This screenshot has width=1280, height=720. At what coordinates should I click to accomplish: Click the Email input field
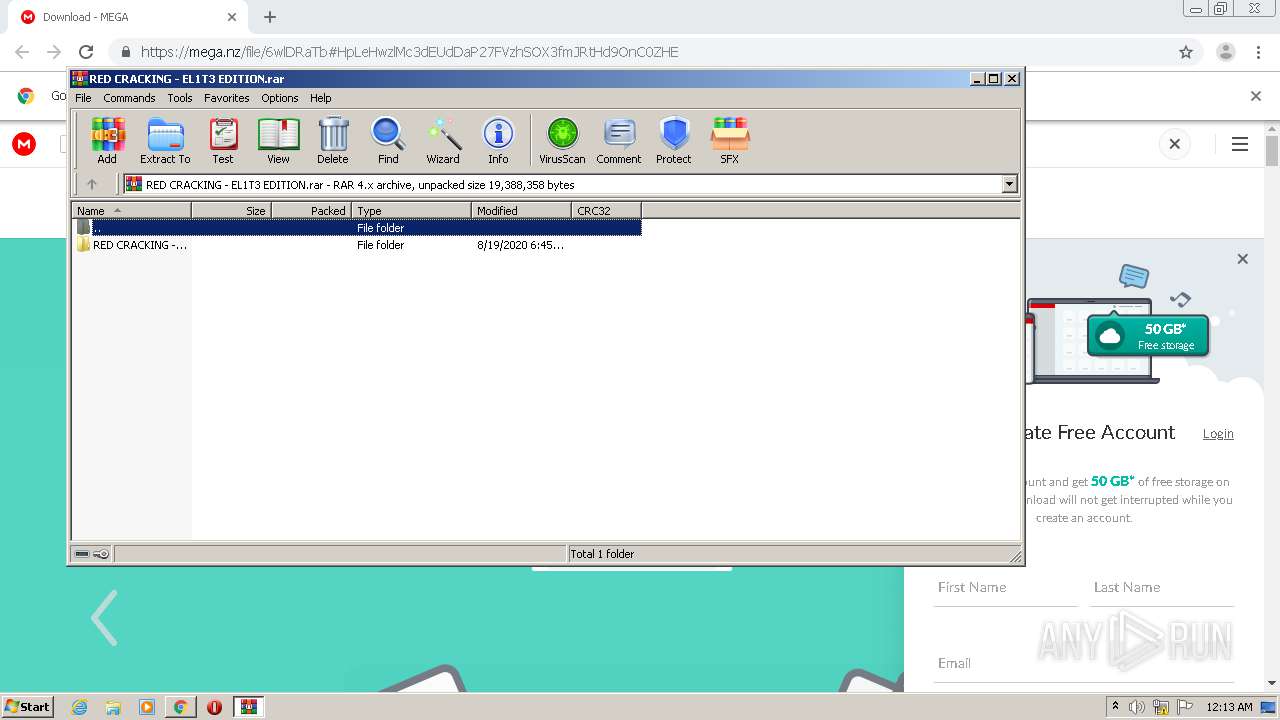click(1084, 663)
